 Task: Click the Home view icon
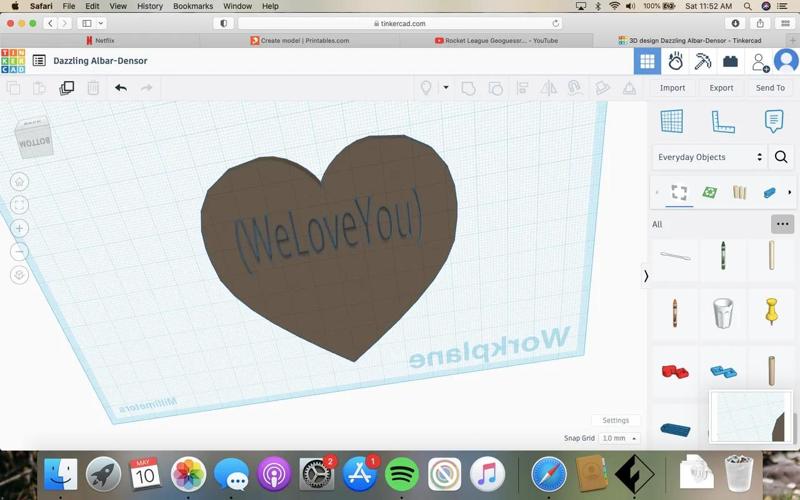coord(19,182)
